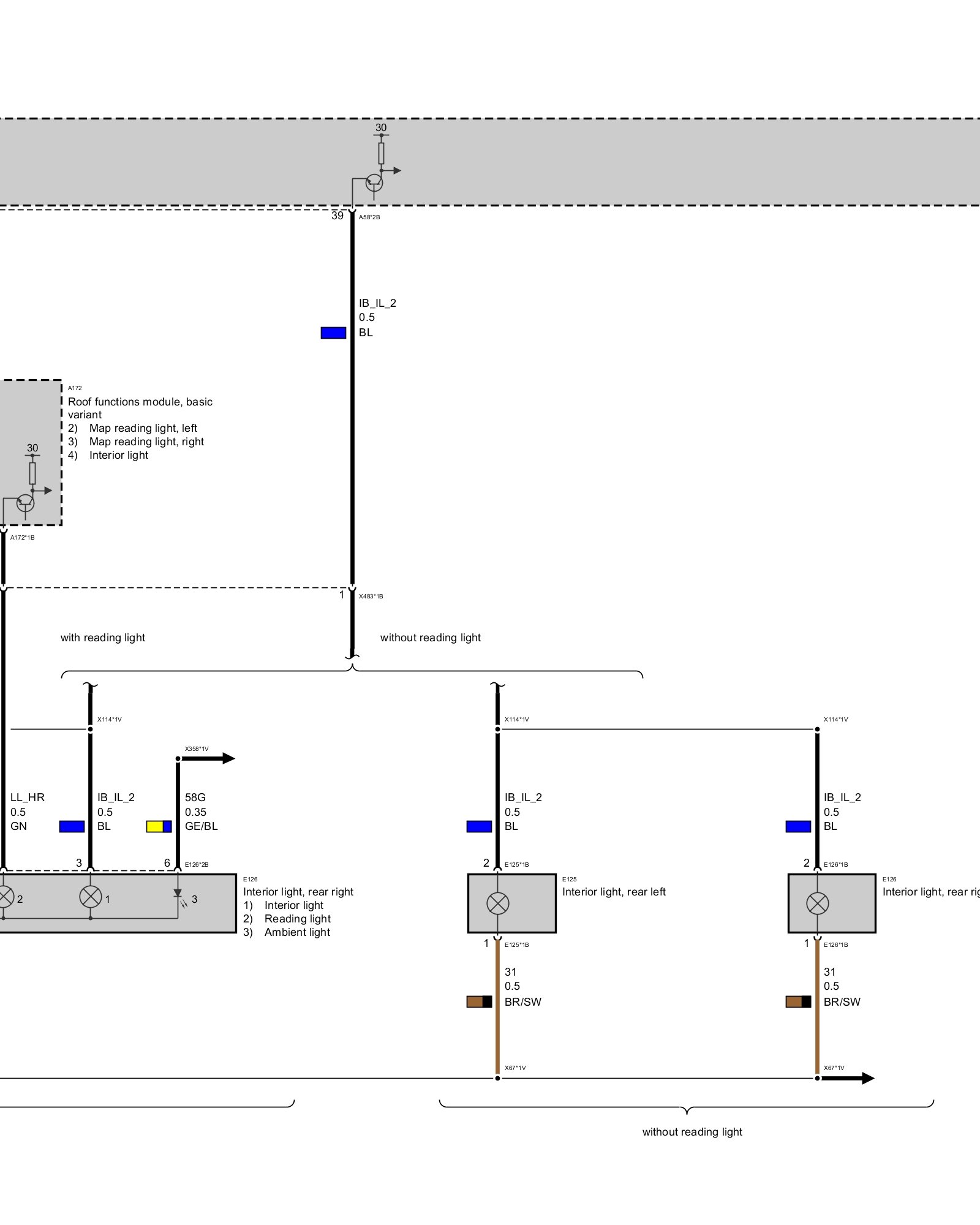Click the X483*1B connector label
The height and width of the screenshot is (1225, 980).
(x=371, y=596)
